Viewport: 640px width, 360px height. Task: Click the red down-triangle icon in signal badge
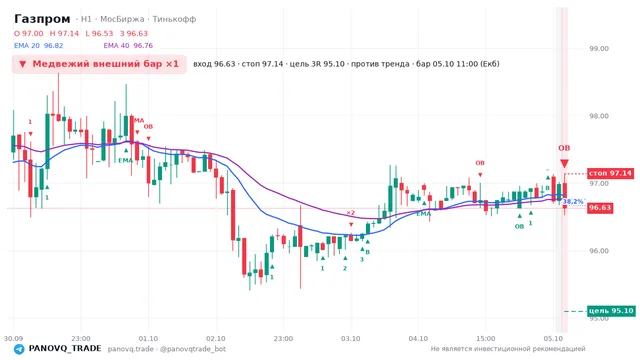pyautogui.click(x=23, y=64)
